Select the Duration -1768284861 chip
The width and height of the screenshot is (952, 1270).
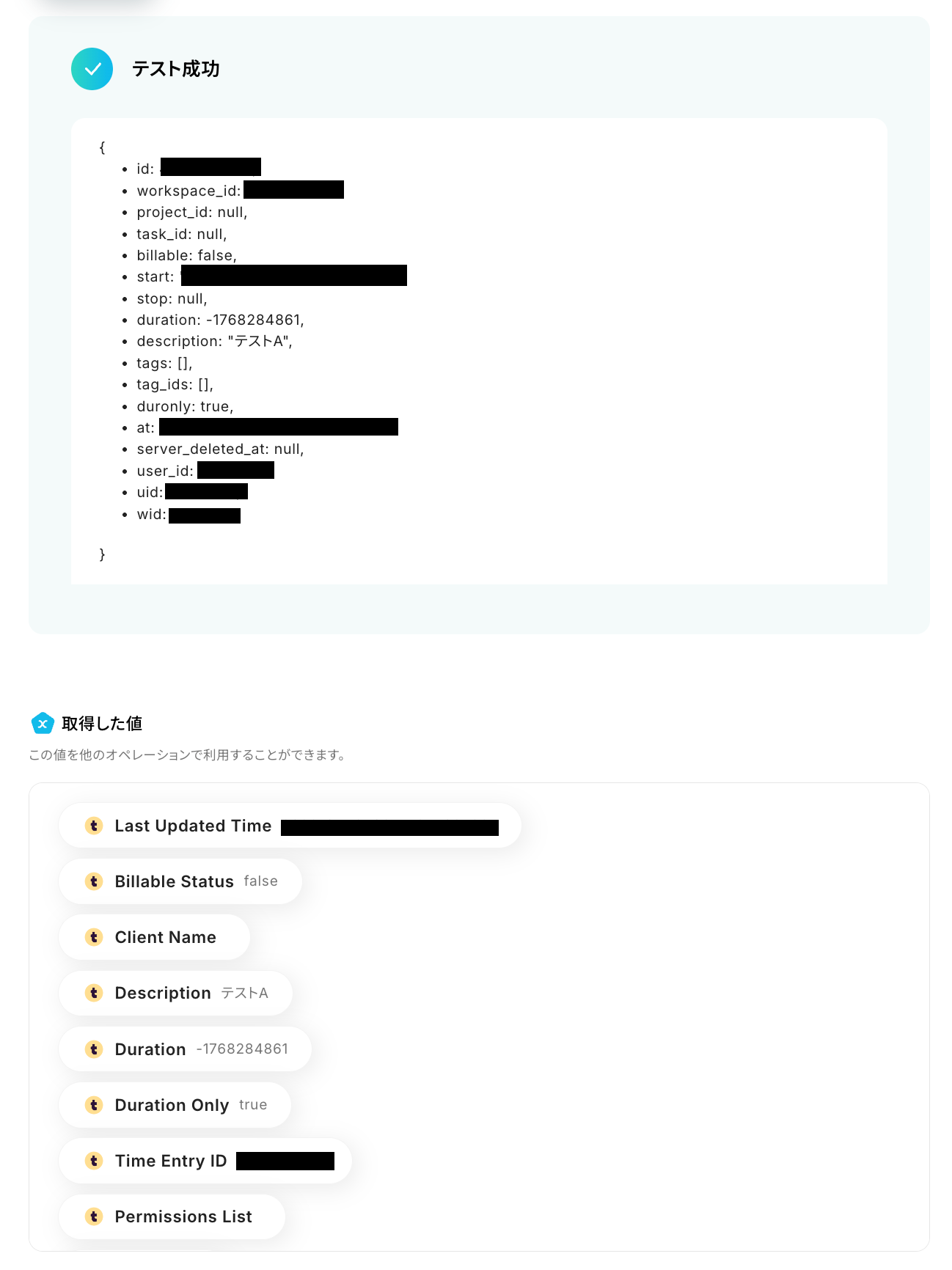click(x=186, y=1049)
